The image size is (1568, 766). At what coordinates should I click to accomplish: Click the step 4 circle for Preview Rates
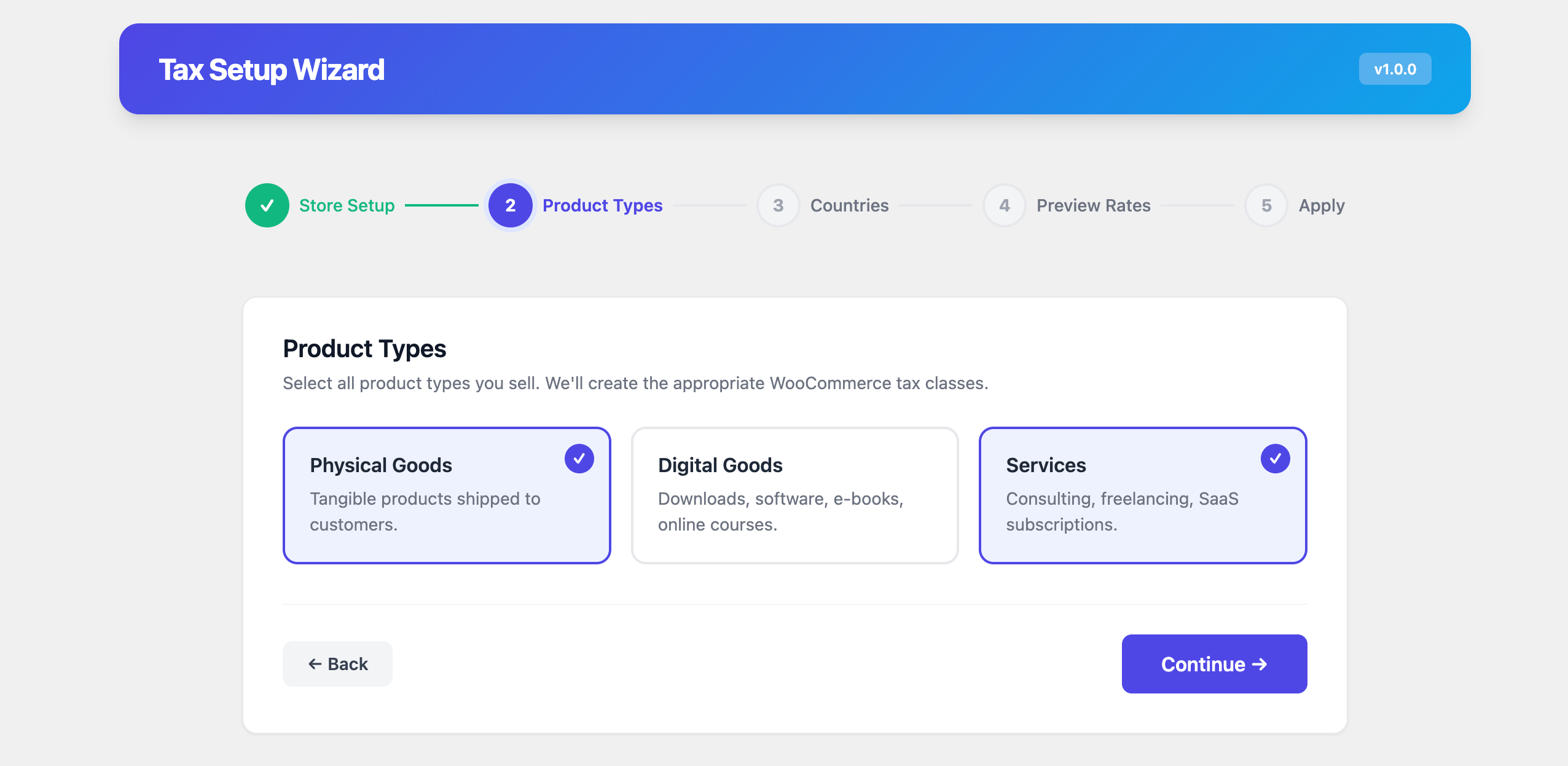tap(1005, 205)
